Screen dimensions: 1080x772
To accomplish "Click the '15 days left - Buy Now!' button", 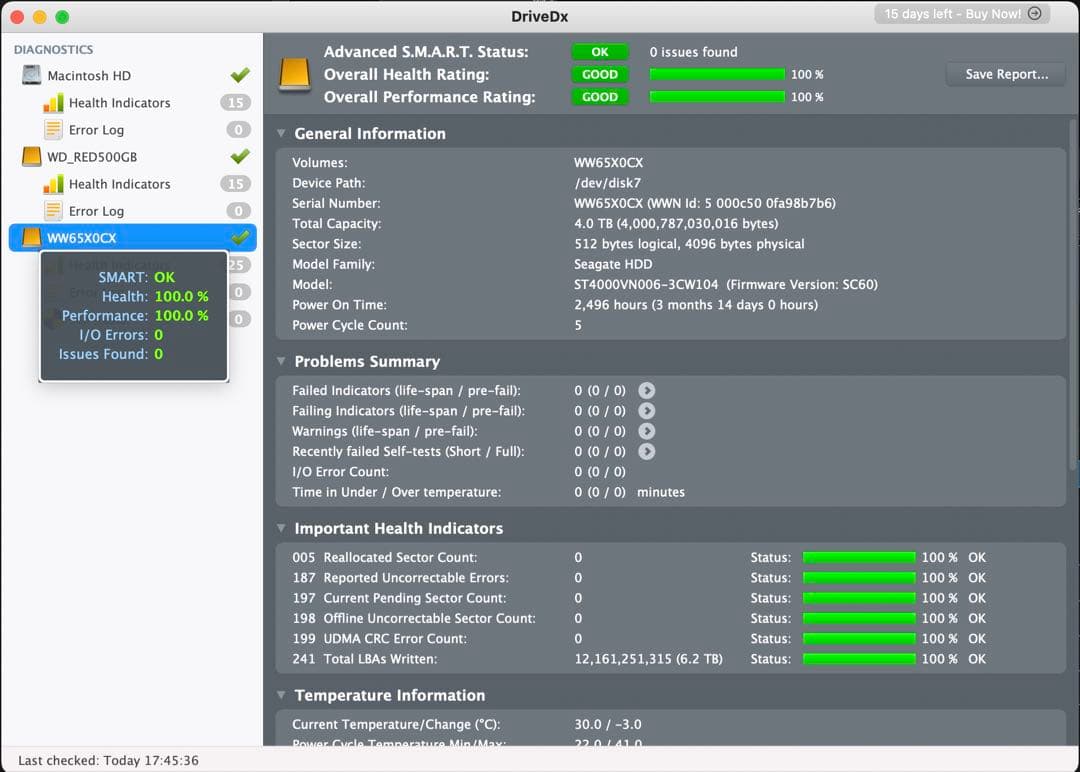I will point(962,14).
